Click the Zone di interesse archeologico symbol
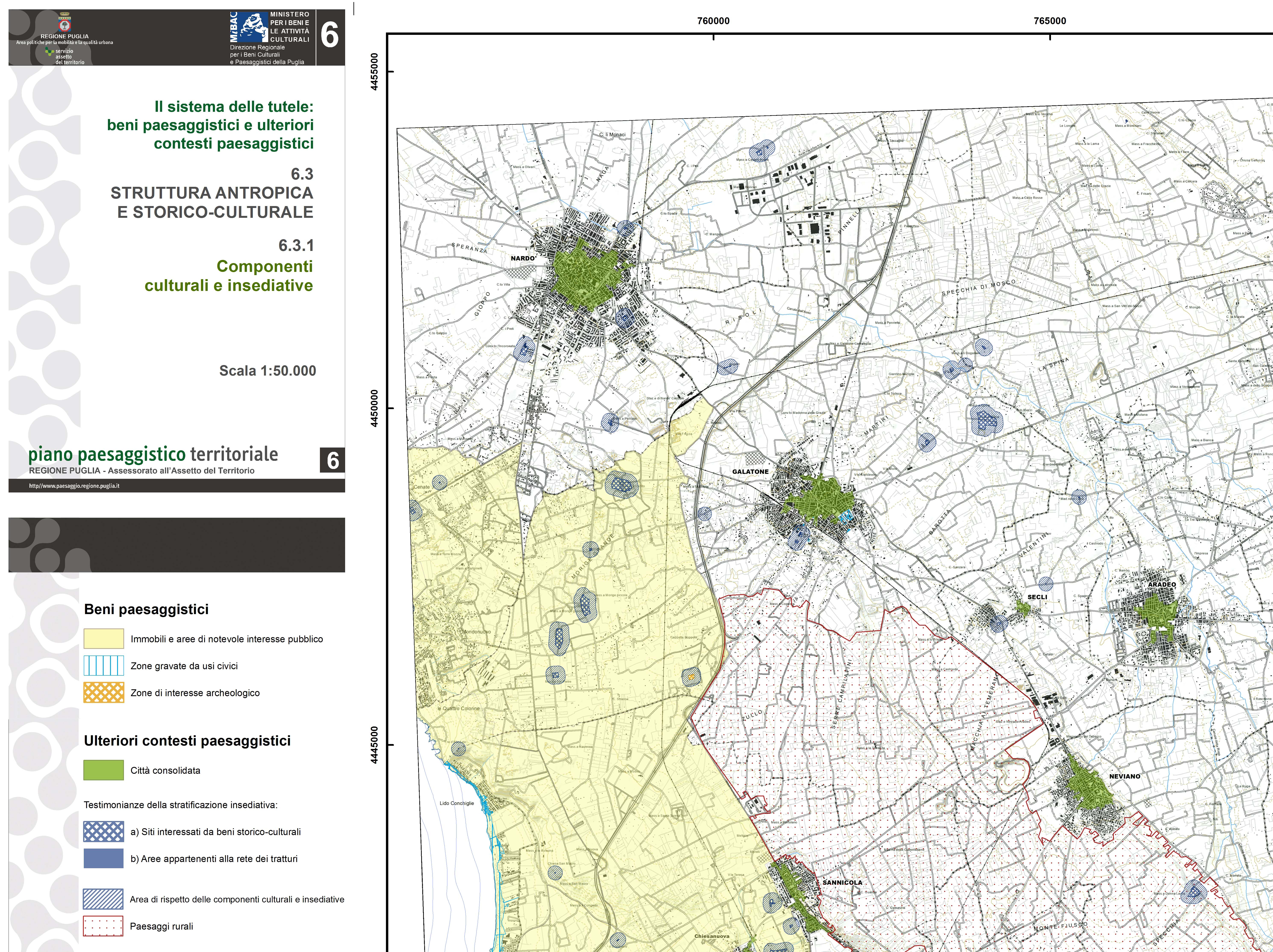 pyautogui.click(x=104, y=693)
